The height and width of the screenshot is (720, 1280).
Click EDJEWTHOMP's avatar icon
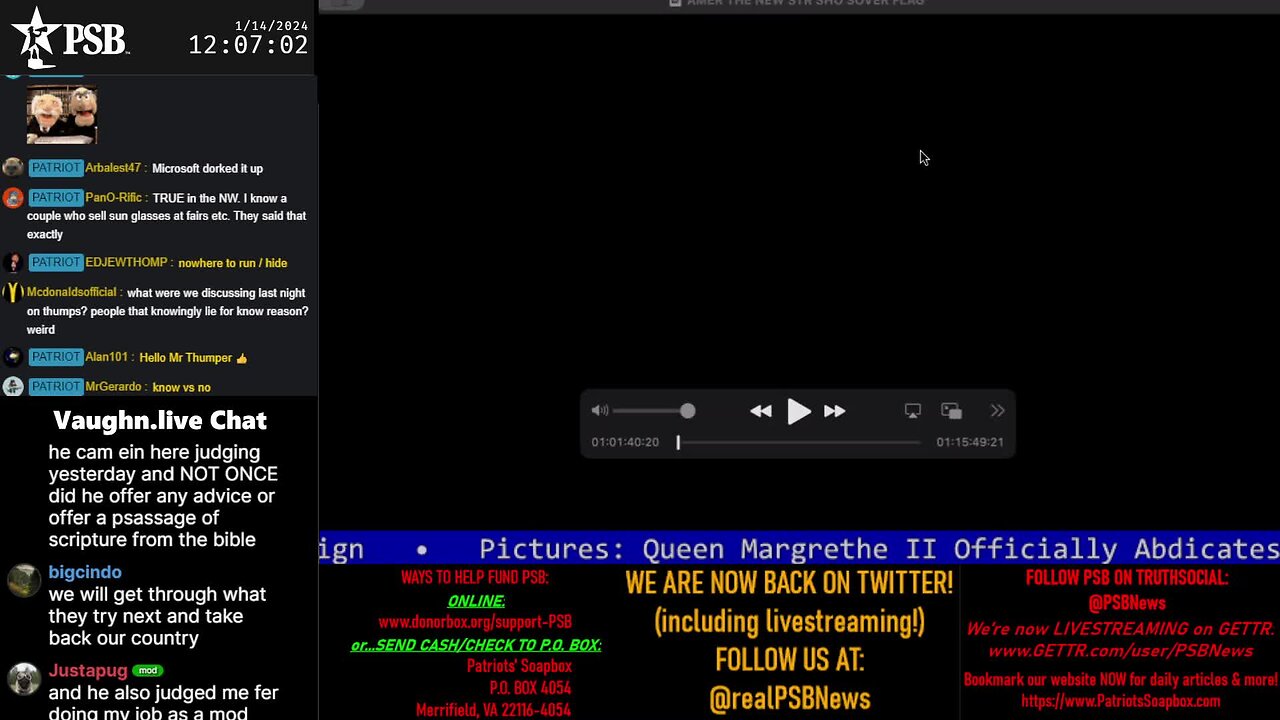click(x=12, y=263)
